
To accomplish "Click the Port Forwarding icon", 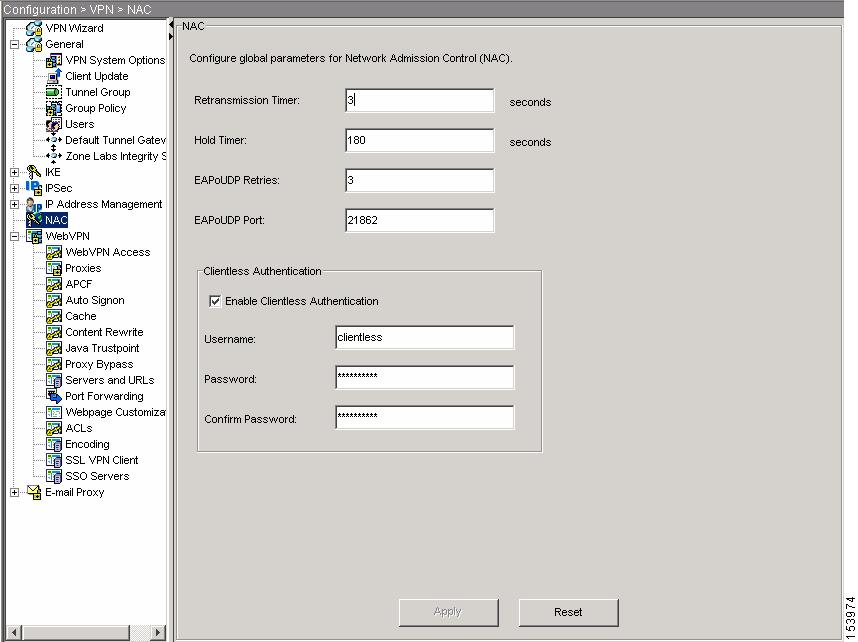I will [54, 396].
